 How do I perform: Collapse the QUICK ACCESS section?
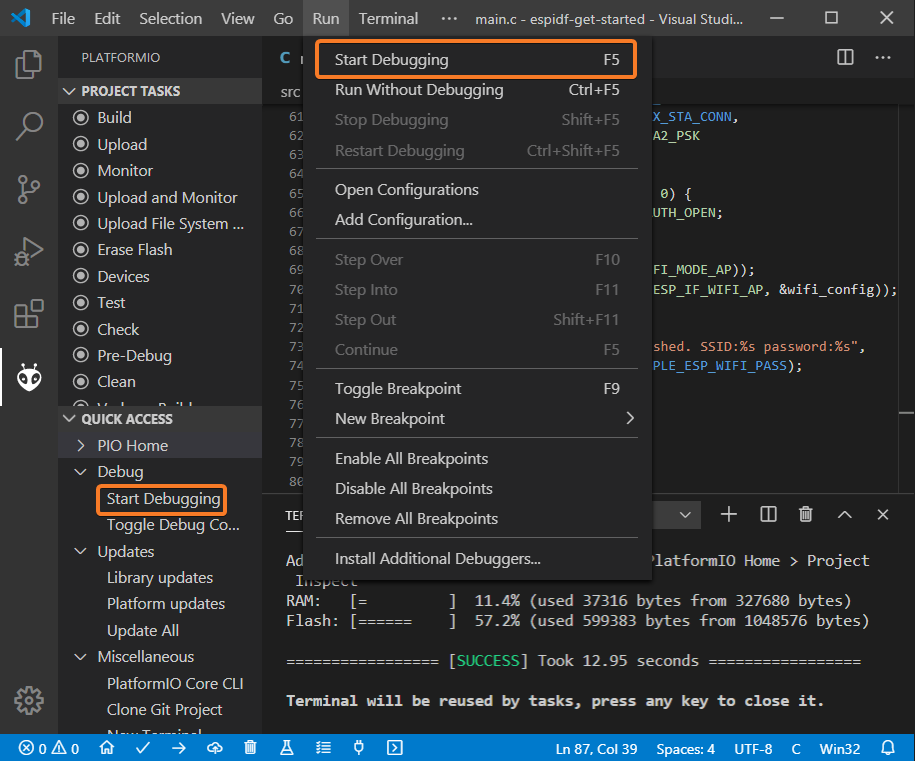[160, 419]
